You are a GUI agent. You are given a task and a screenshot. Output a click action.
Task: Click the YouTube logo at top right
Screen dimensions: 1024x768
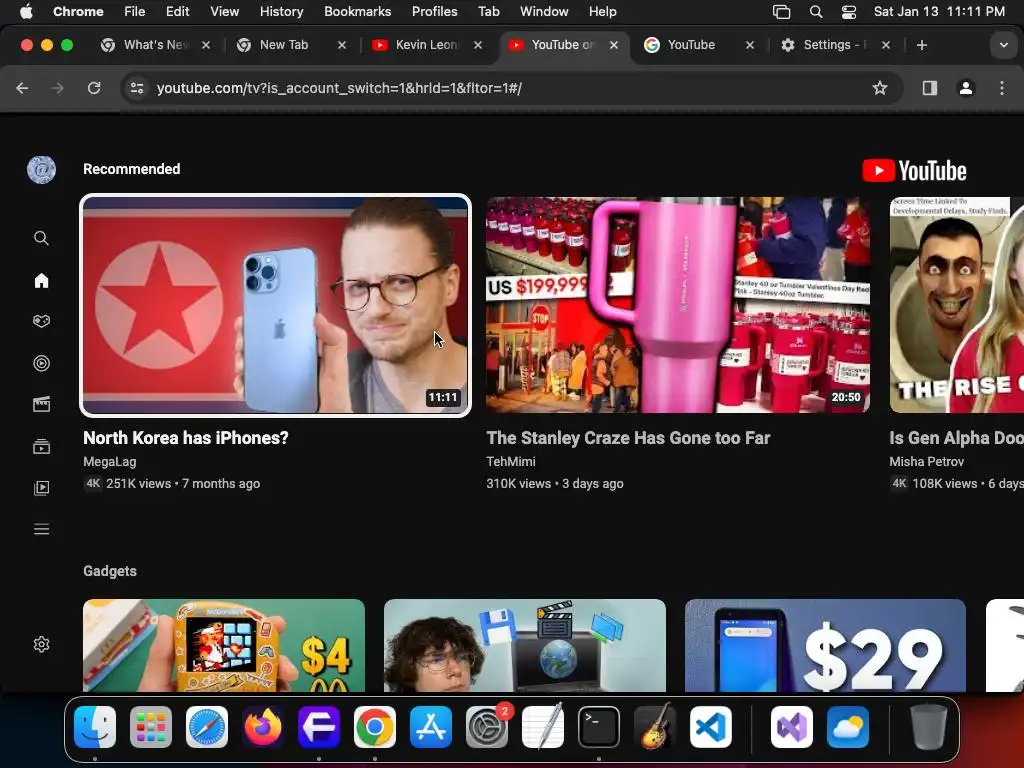pyautogui.click(x=914, y=170)
